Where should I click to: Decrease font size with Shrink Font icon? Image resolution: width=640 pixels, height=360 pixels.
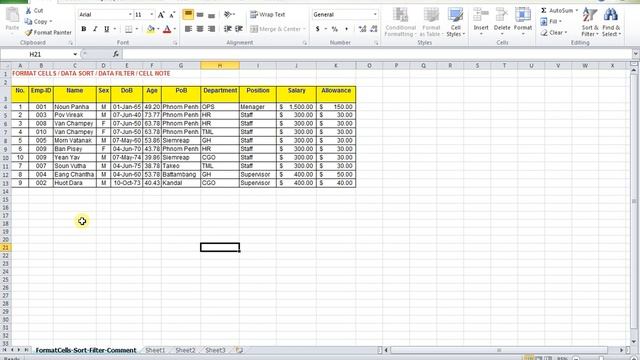pos(172,15)
